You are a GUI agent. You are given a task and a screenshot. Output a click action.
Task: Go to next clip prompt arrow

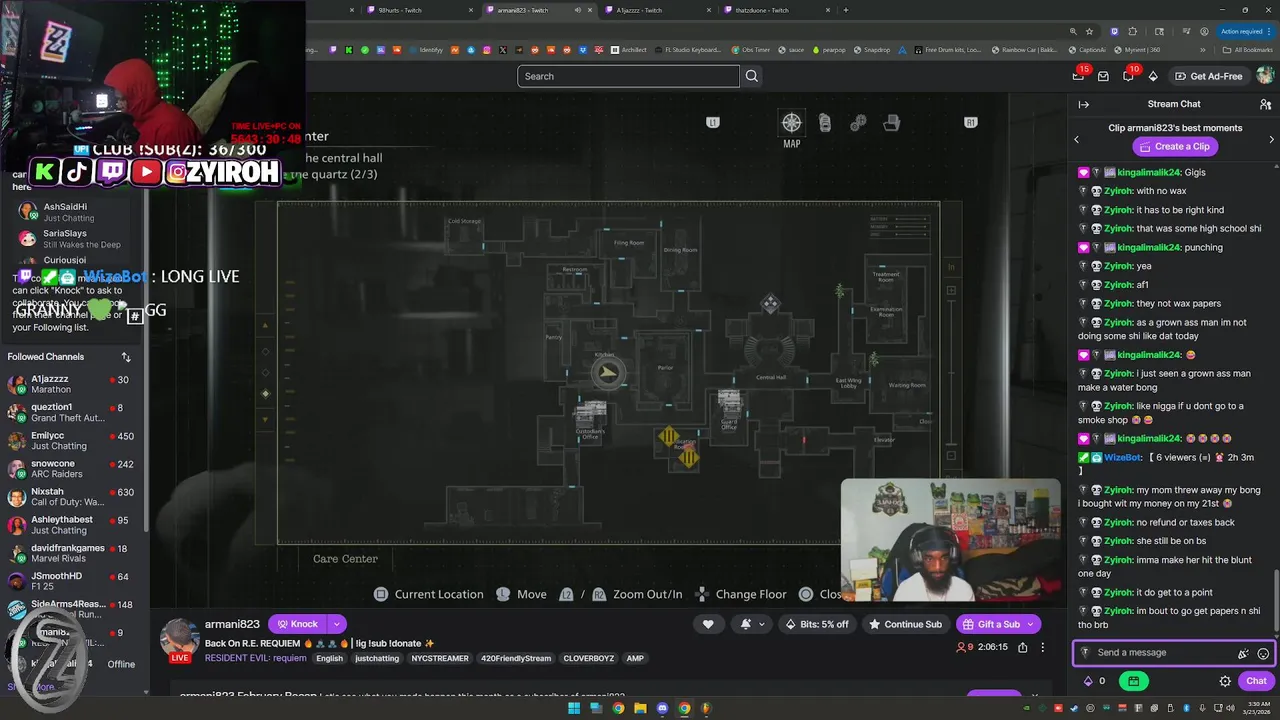[1271, 139]
